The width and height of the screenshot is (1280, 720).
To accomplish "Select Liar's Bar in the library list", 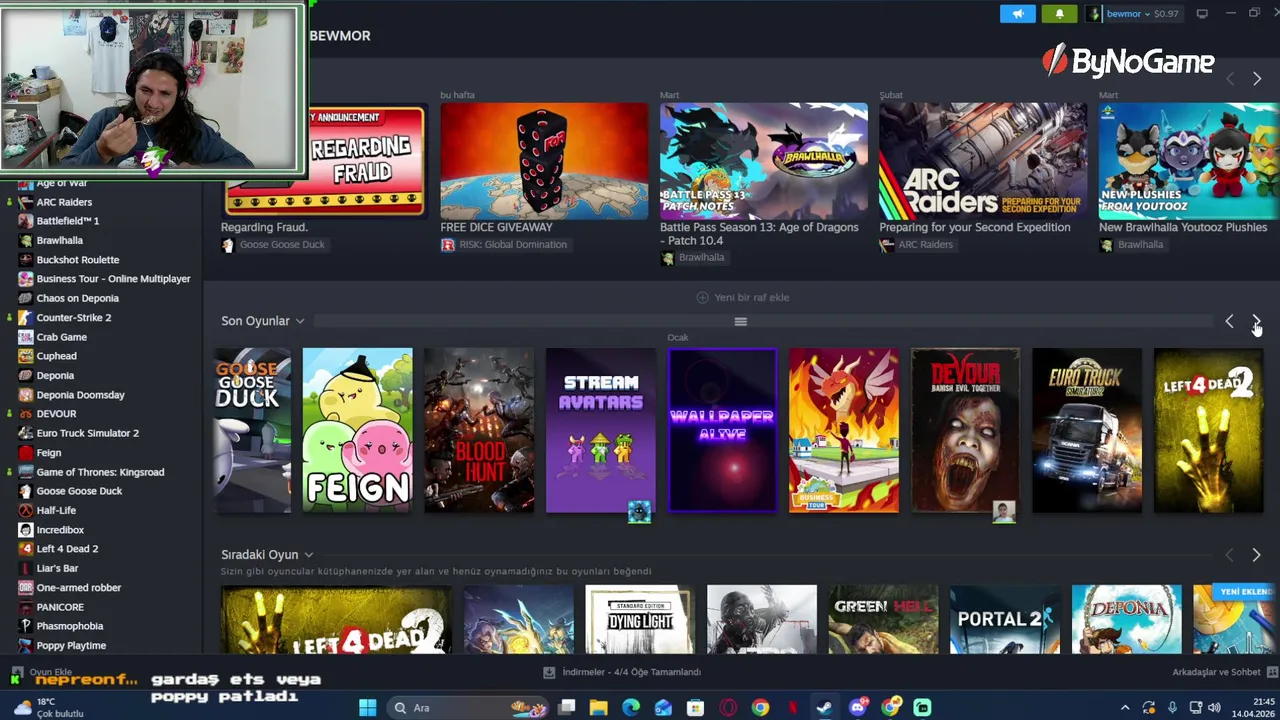I will tap(57, 568).
